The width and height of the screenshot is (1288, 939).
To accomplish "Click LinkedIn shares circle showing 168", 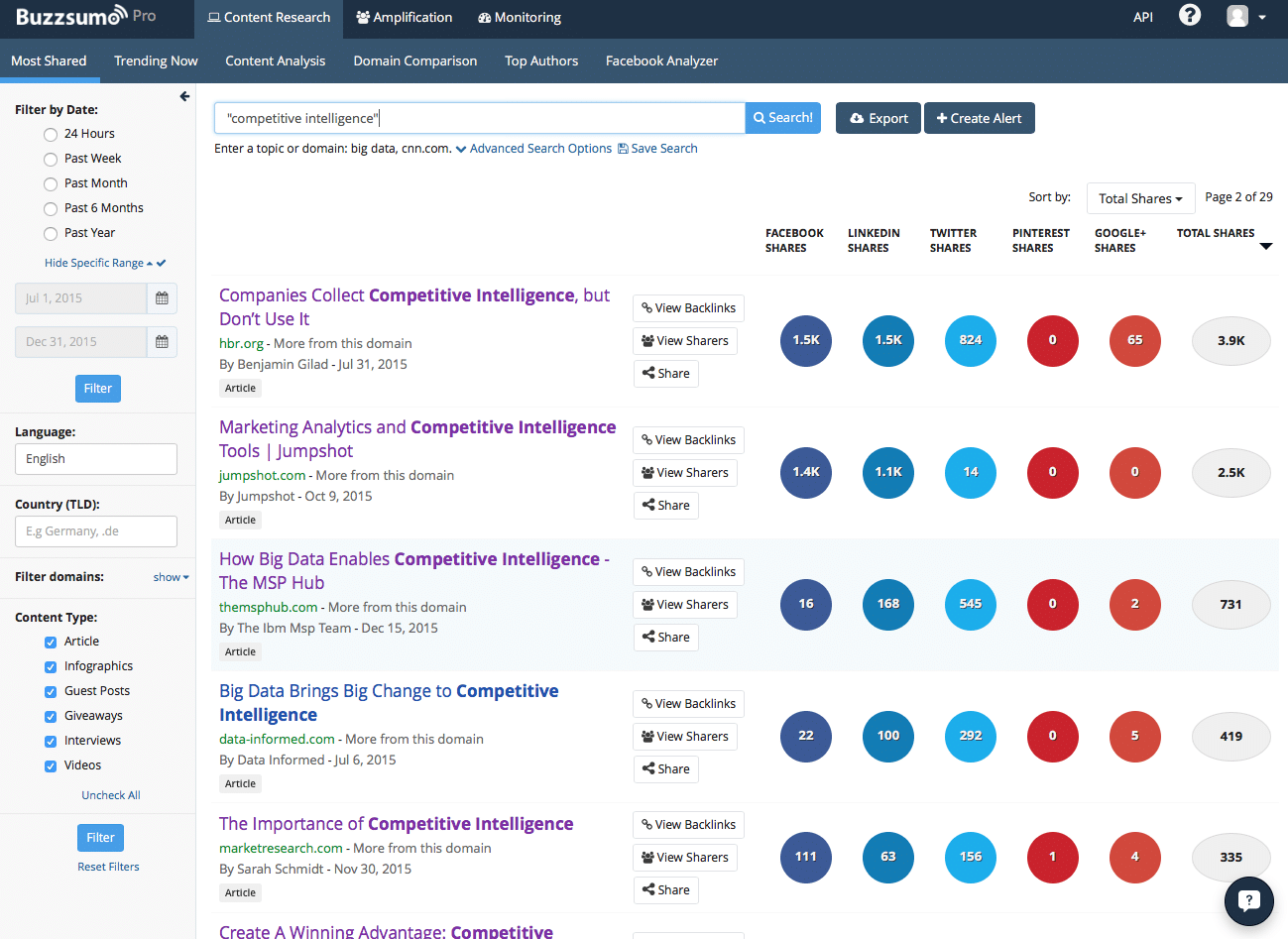I will coord(888,604).
